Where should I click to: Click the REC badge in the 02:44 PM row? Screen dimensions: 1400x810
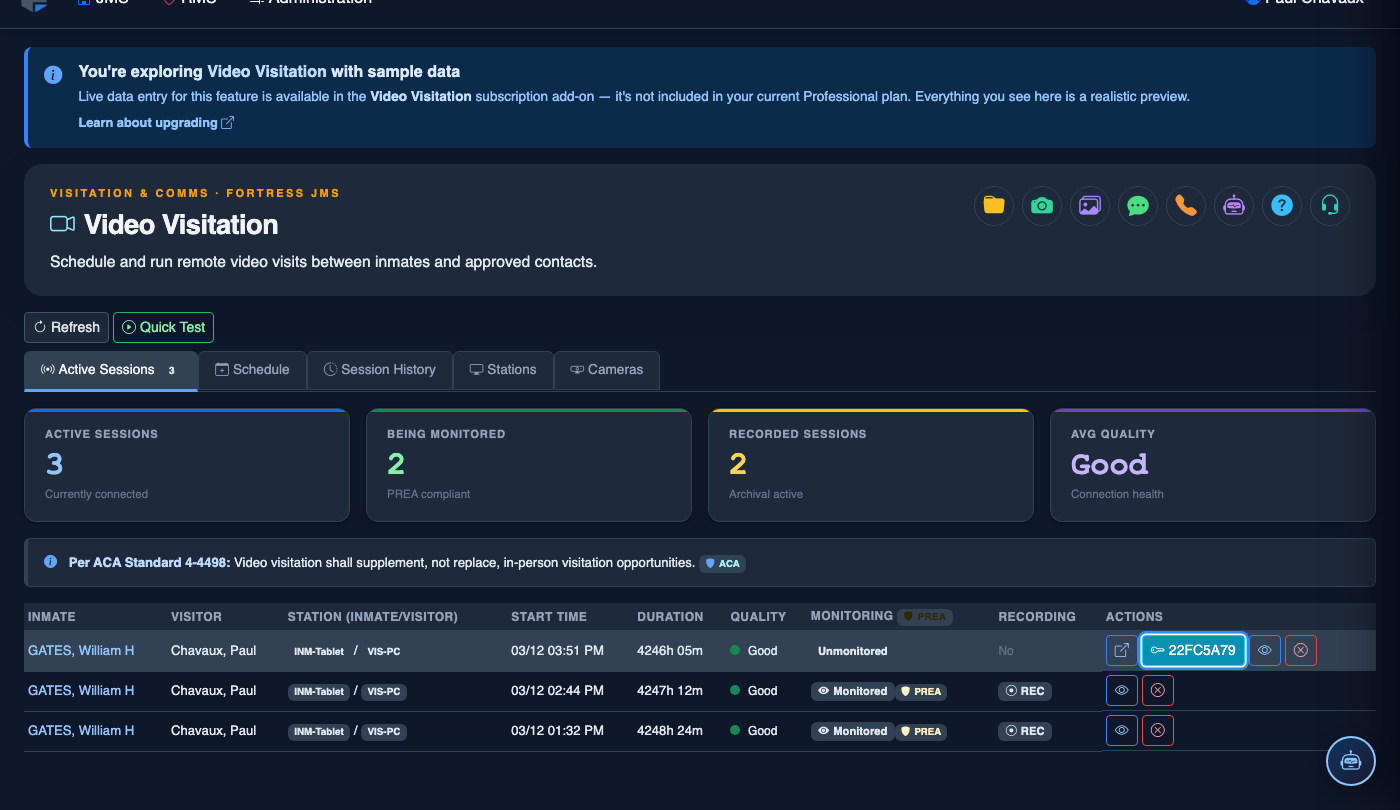[x=1025, y=691]
